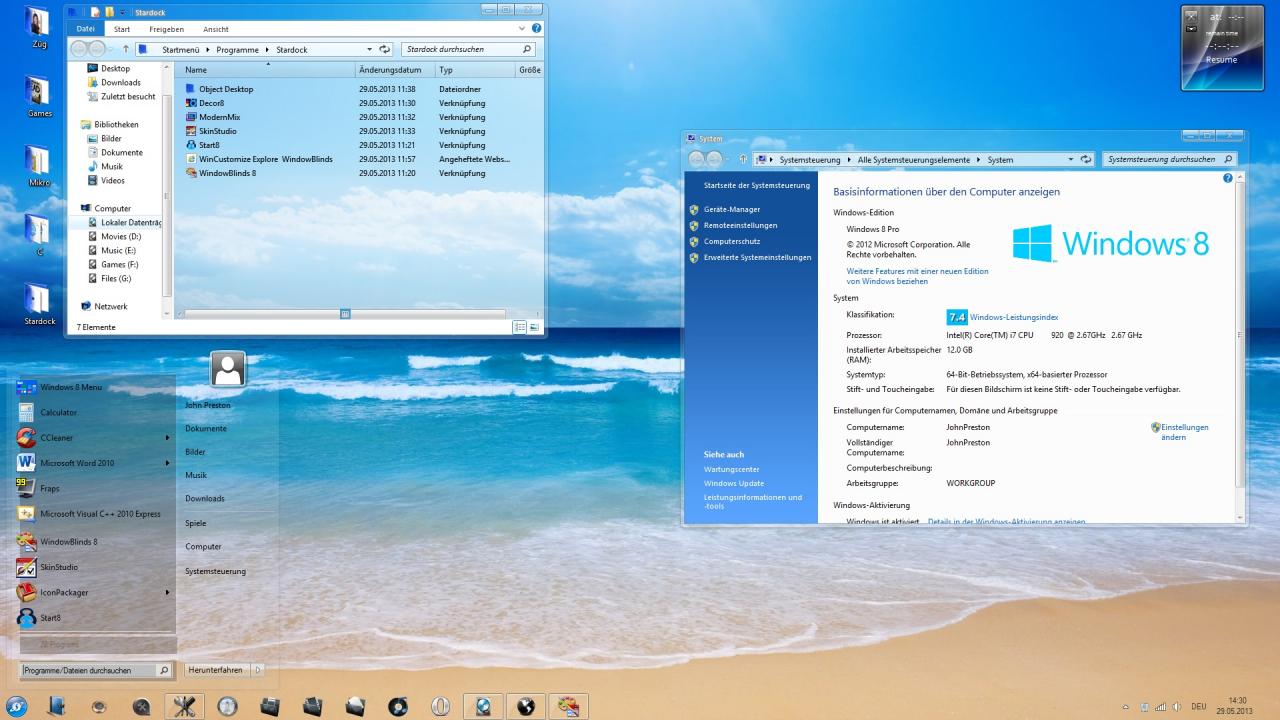Image resolution: width=1280 pixels, height=720 pixels.
Task: Switch explorer to large icons view
Action: tap(534, 327)
